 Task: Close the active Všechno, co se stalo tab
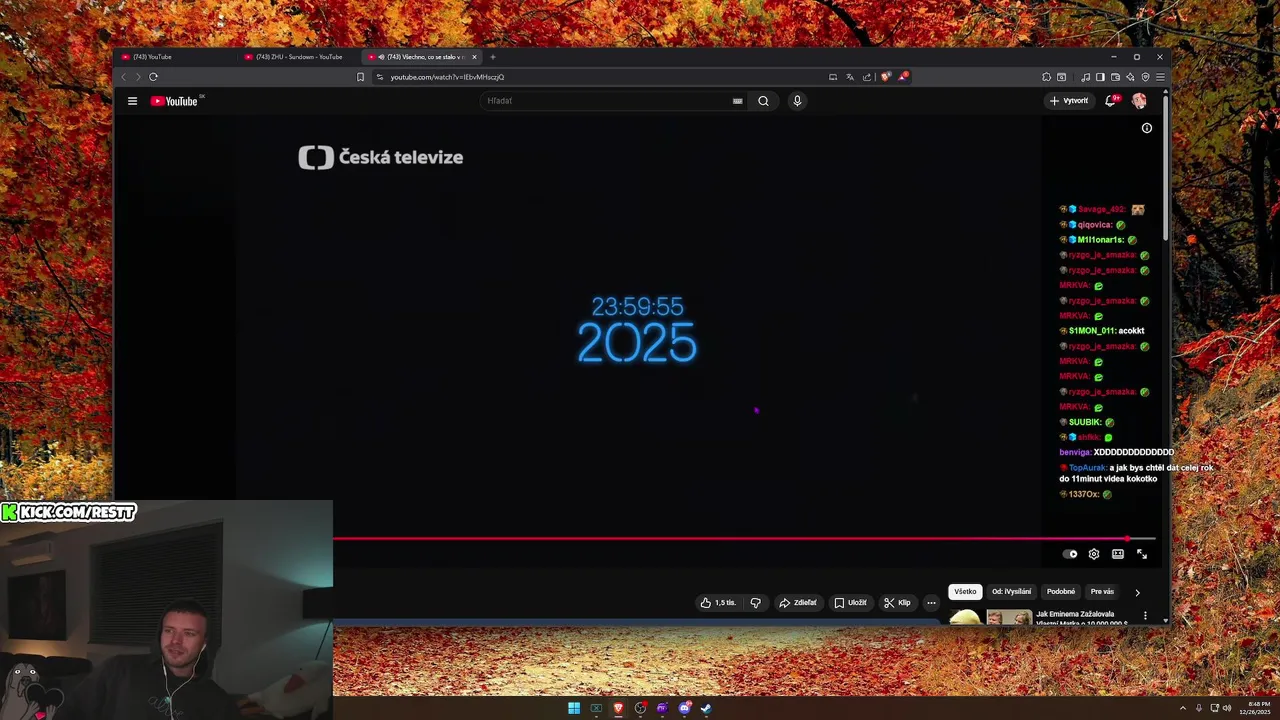[474, 57]
